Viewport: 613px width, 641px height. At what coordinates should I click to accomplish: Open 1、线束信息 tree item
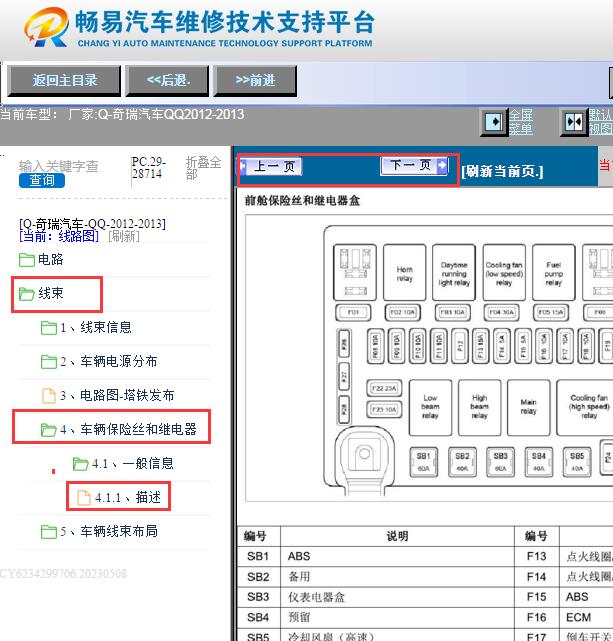point(96,327)
